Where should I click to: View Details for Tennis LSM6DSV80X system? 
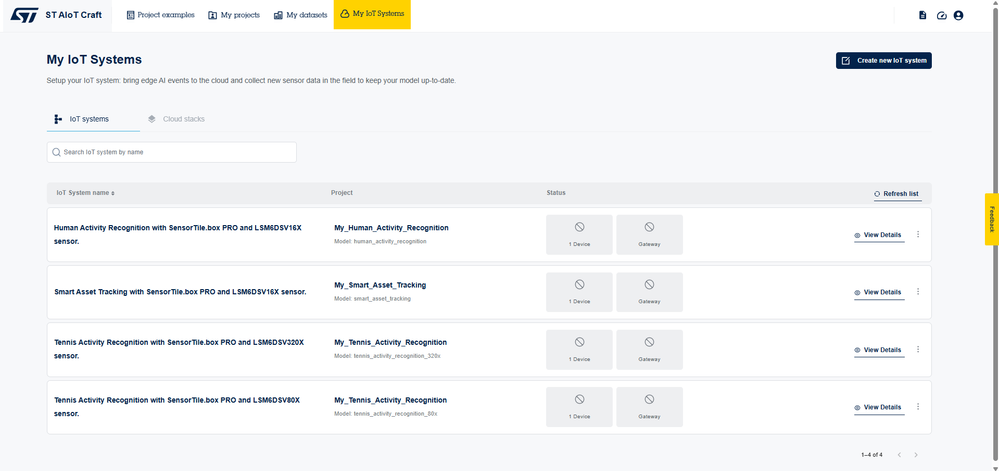pyautogui.click(x=879, y=408)
